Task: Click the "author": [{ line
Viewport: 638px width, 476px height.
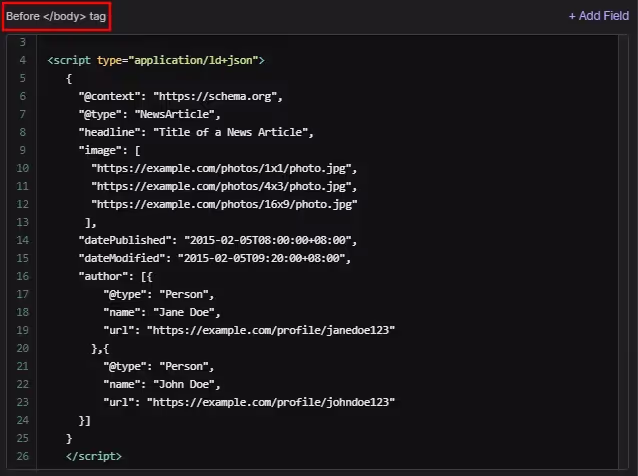Action: point(116,276)
